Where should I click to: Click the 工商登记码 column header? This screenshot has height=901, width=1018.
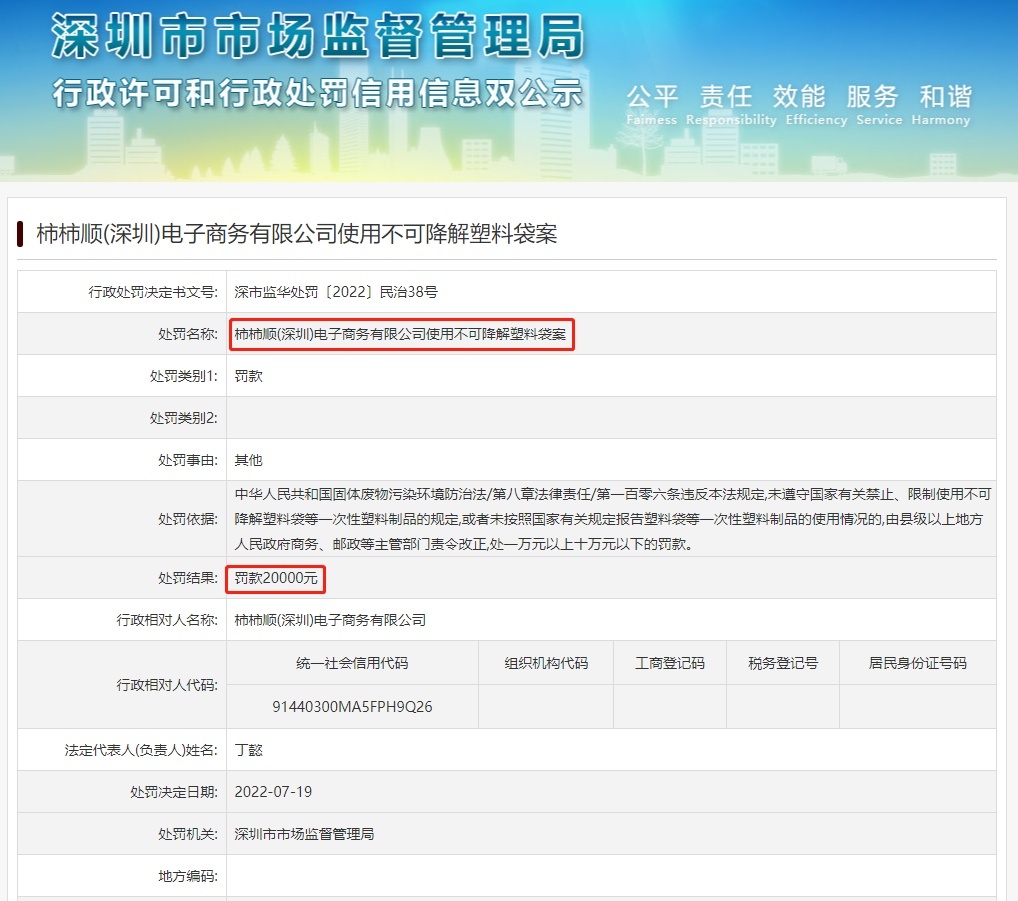coord(669,663)
